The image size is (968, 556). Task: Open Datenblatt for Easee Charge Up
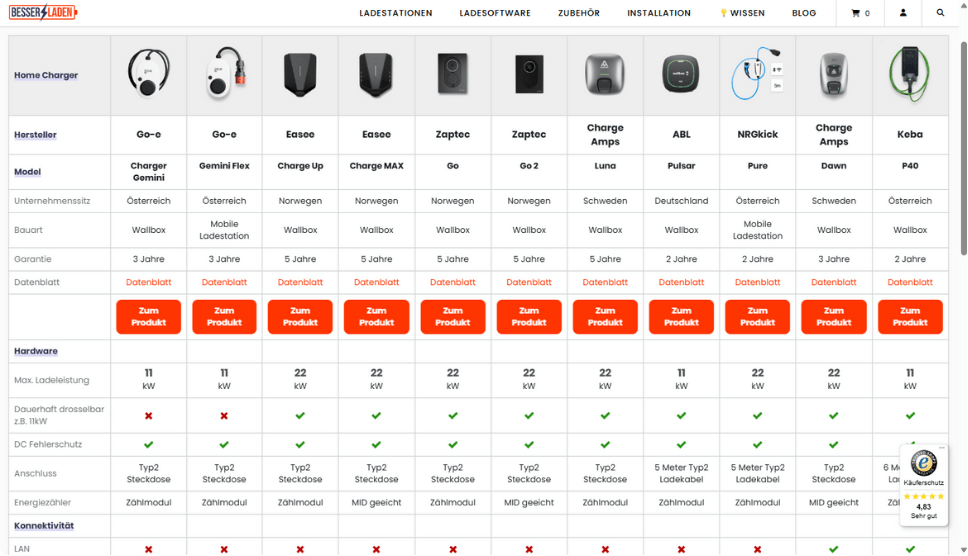(300, 283)
